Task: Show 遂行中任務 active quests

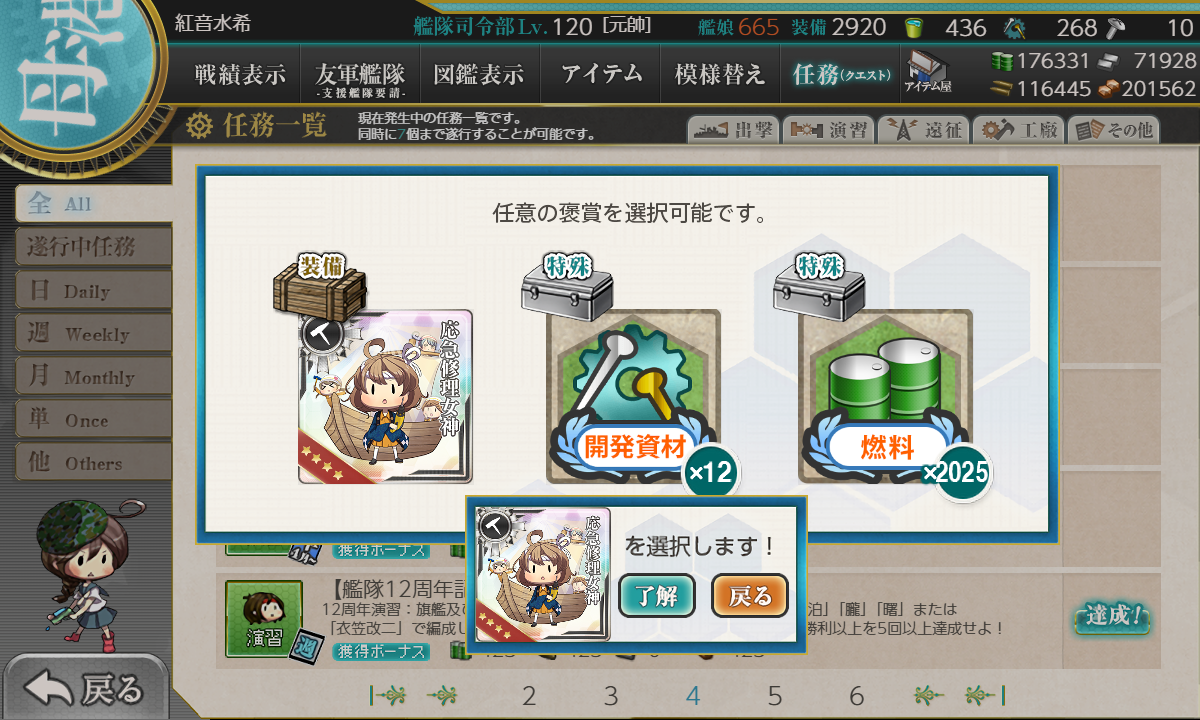Action: [x=93, y=247]
